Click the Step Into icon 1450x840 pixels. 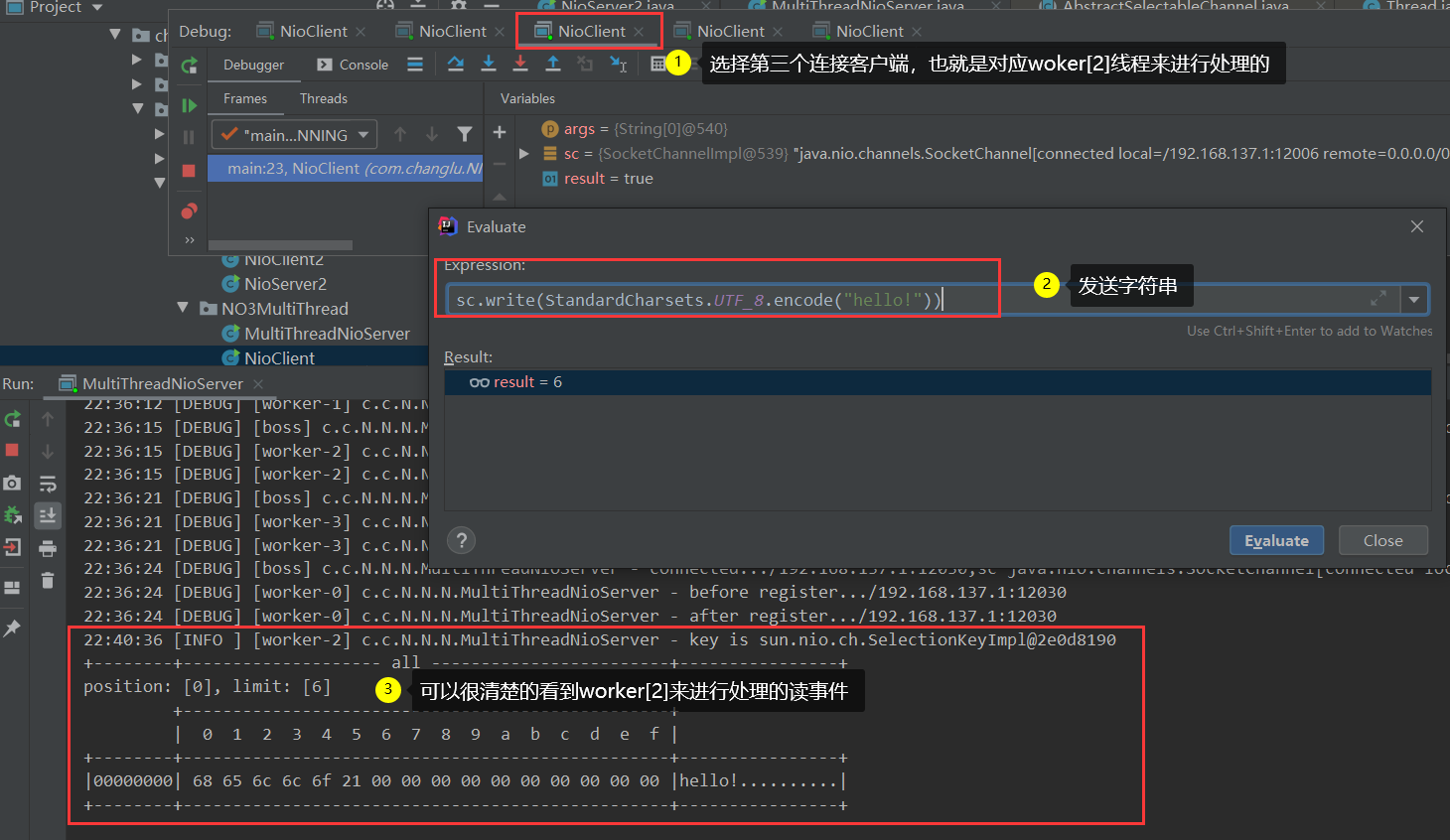pos(489,65)
